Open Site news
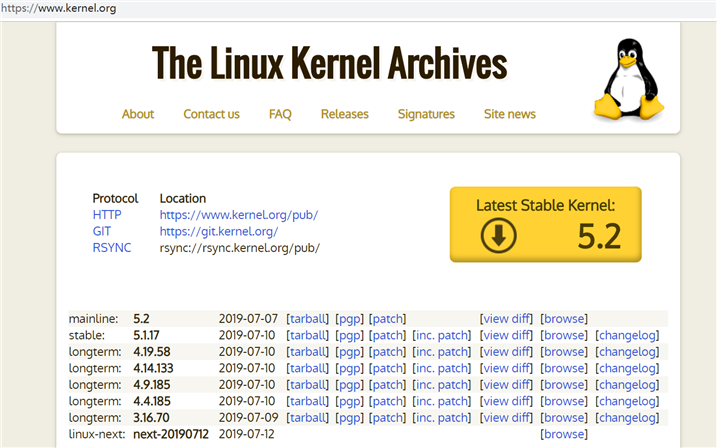717x448 pixels. pyautogui.click(x=509, y=114)
